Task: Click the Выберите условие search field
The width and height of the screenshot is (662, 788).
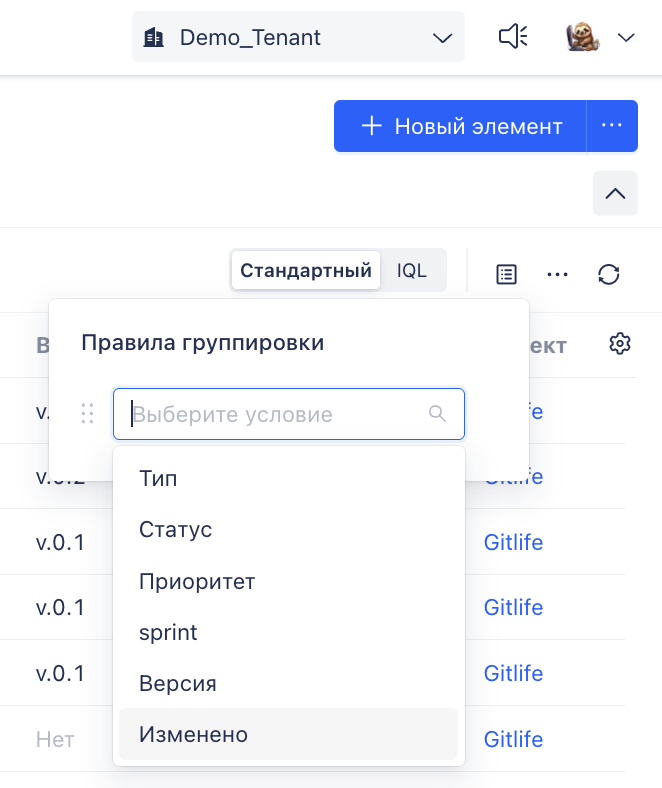Action: click(289, 414)
